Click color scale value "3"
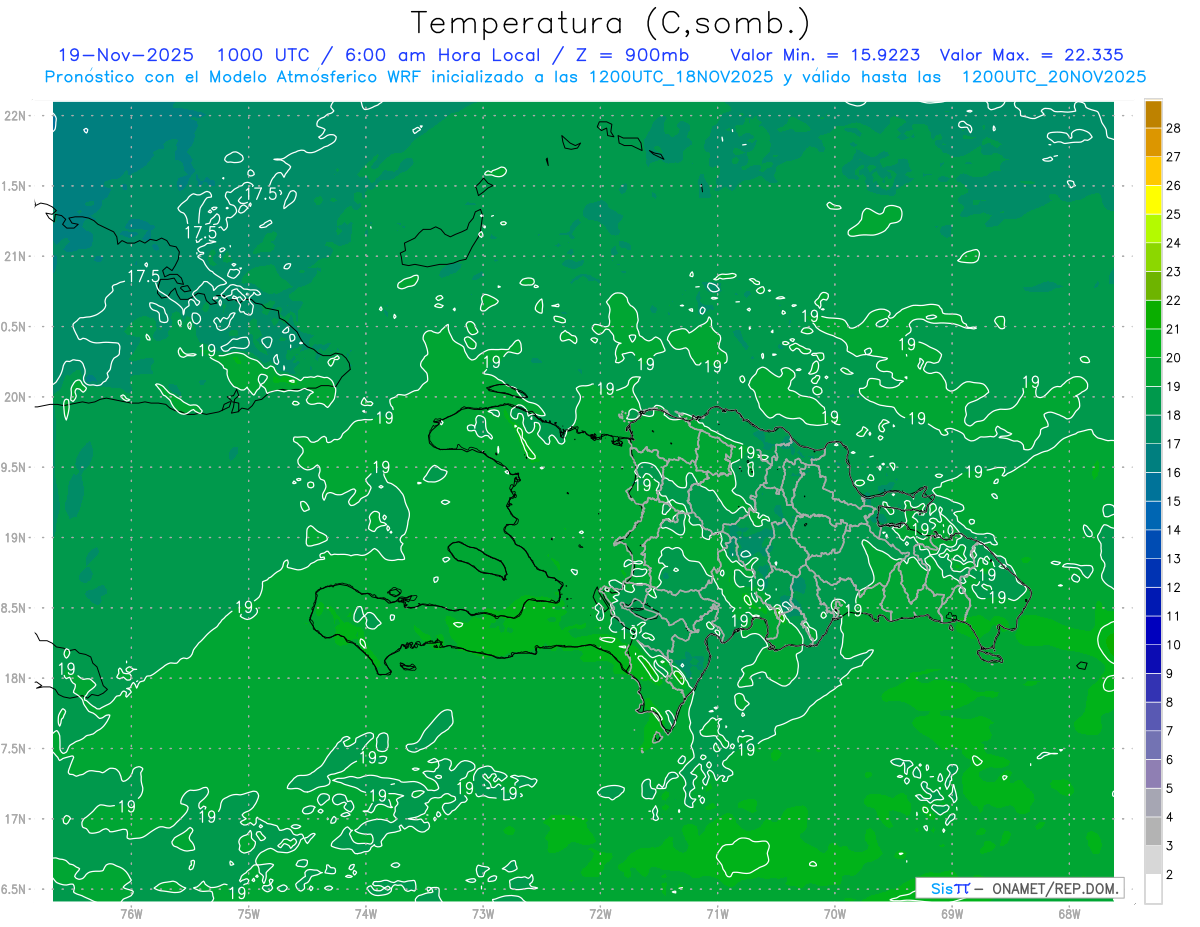 click(x=1170, y=846)
